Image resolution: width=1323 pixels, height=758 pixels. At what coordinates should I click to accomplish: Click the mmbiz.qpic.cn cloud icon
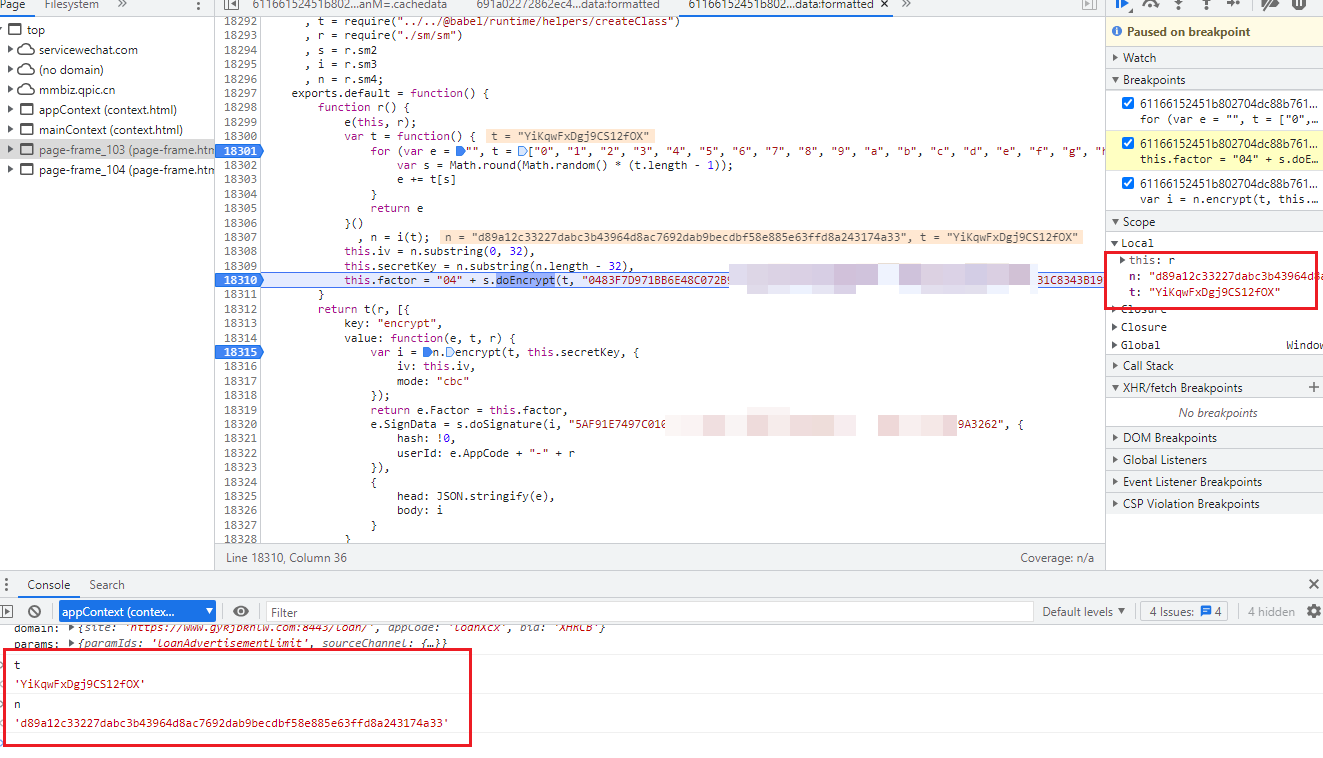[26, 89]
